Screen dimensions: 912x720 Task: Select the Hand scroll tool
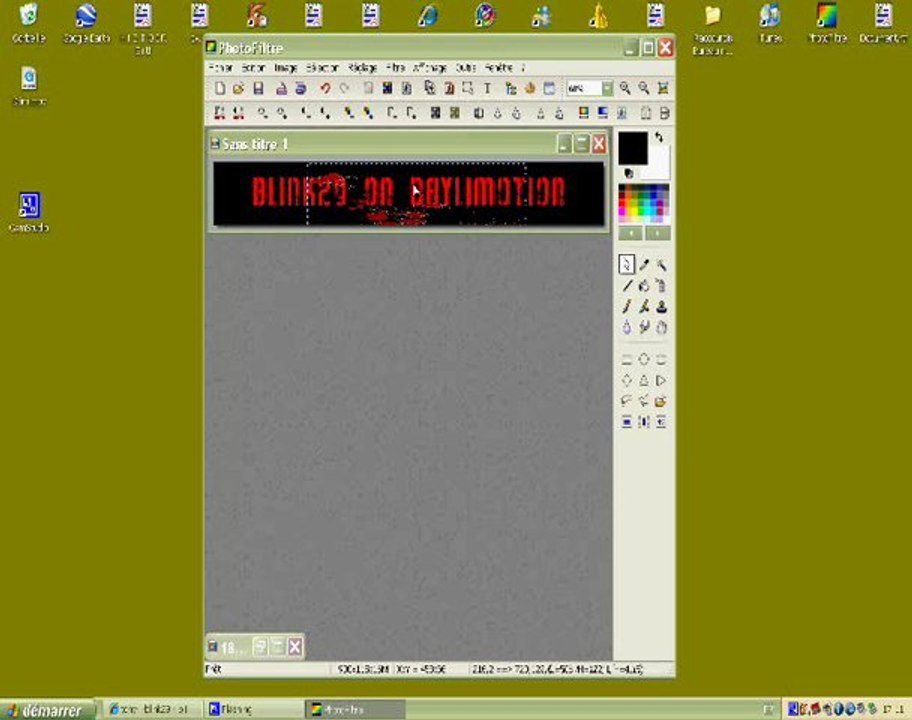(x=661, y=327)
